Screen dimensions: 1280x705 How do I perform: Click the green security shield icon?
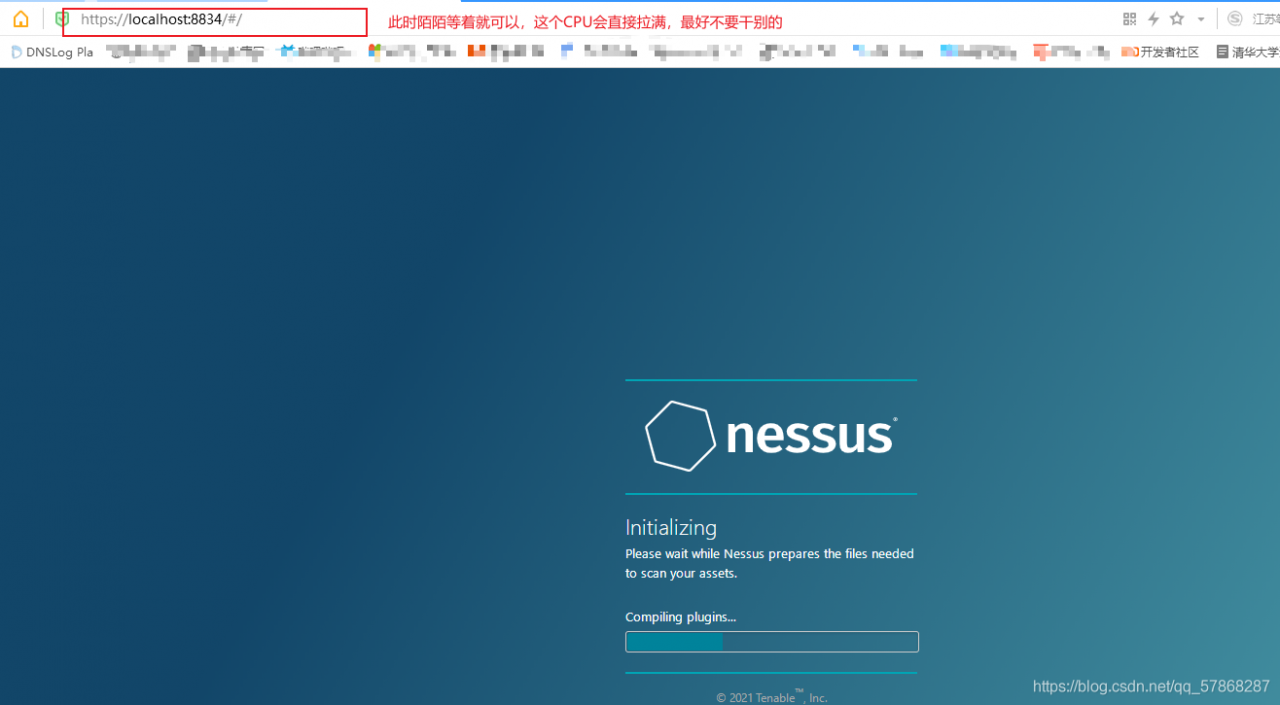[x=62, y=19]
